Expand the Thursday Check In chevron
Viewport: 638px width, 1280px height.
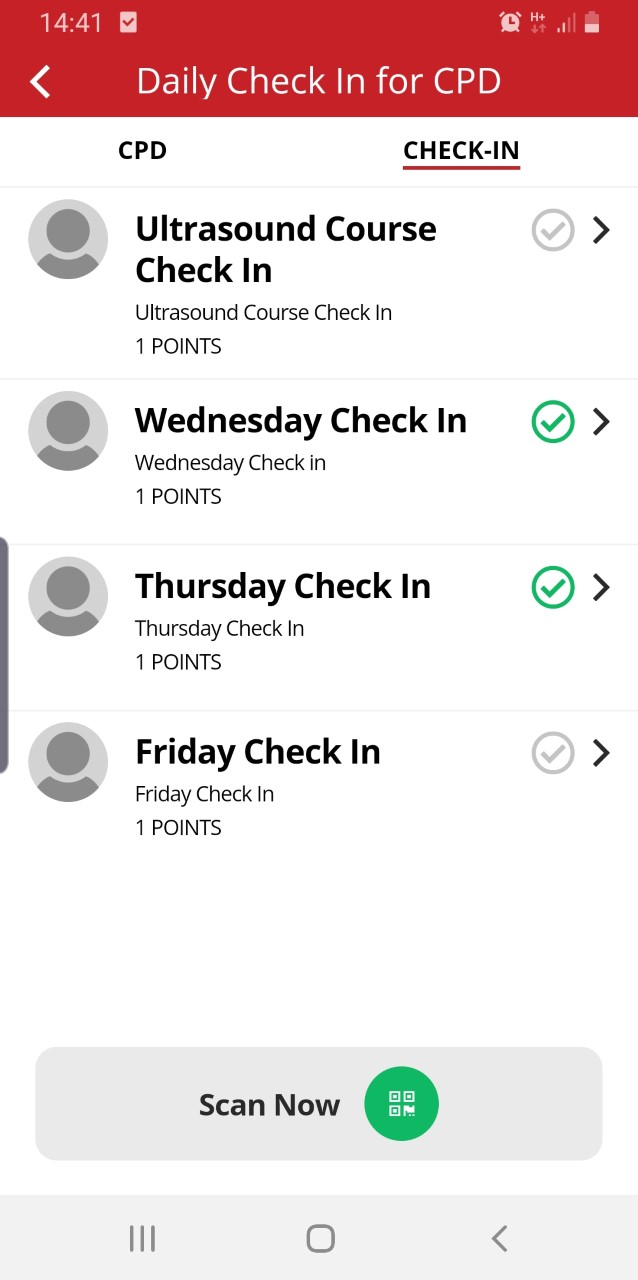(x=601, y=587)
